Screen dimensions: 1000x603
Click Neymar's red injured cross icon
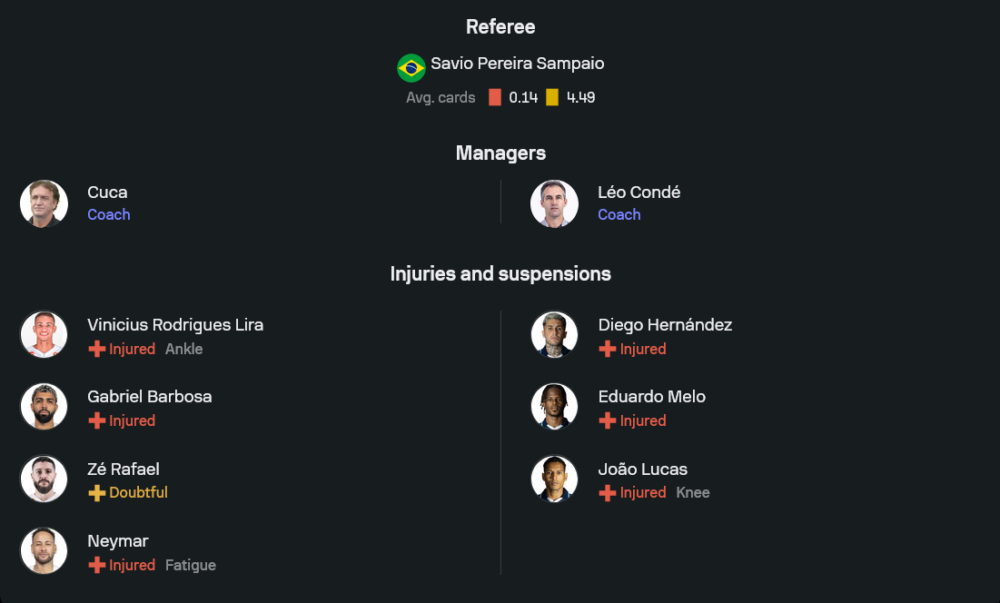coord(97,565)
